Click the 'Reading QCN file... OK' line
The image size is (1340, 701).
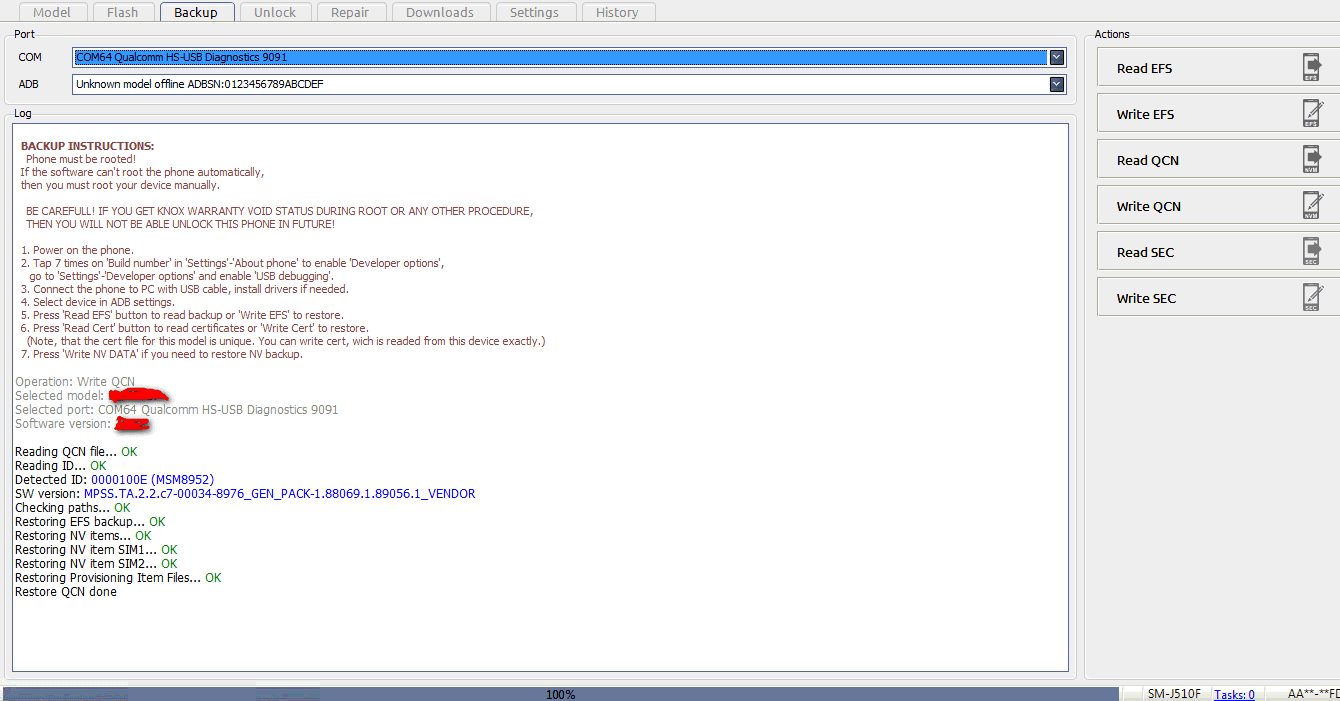(76, 452)
